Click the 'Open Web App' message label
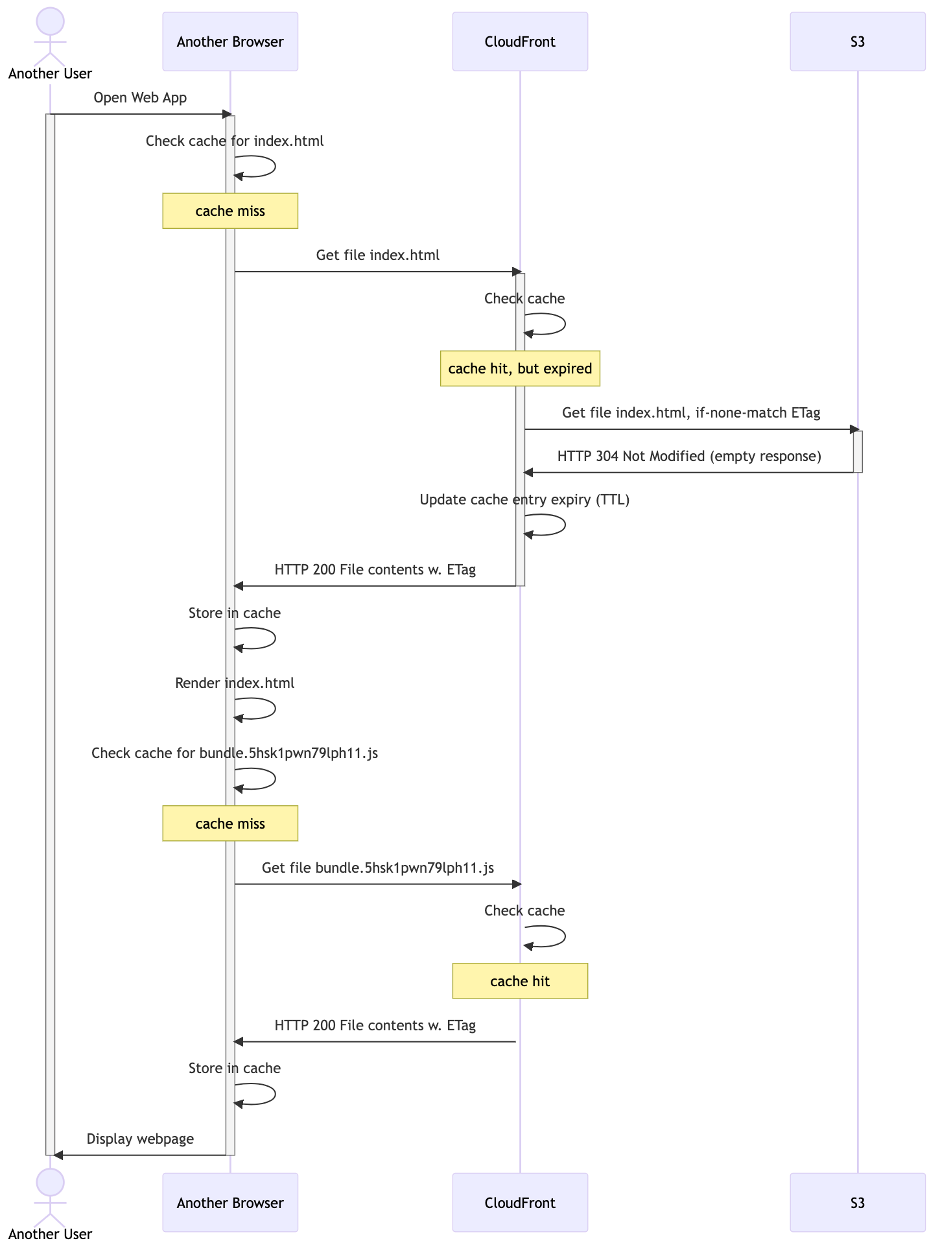 [x=140, y=97]
